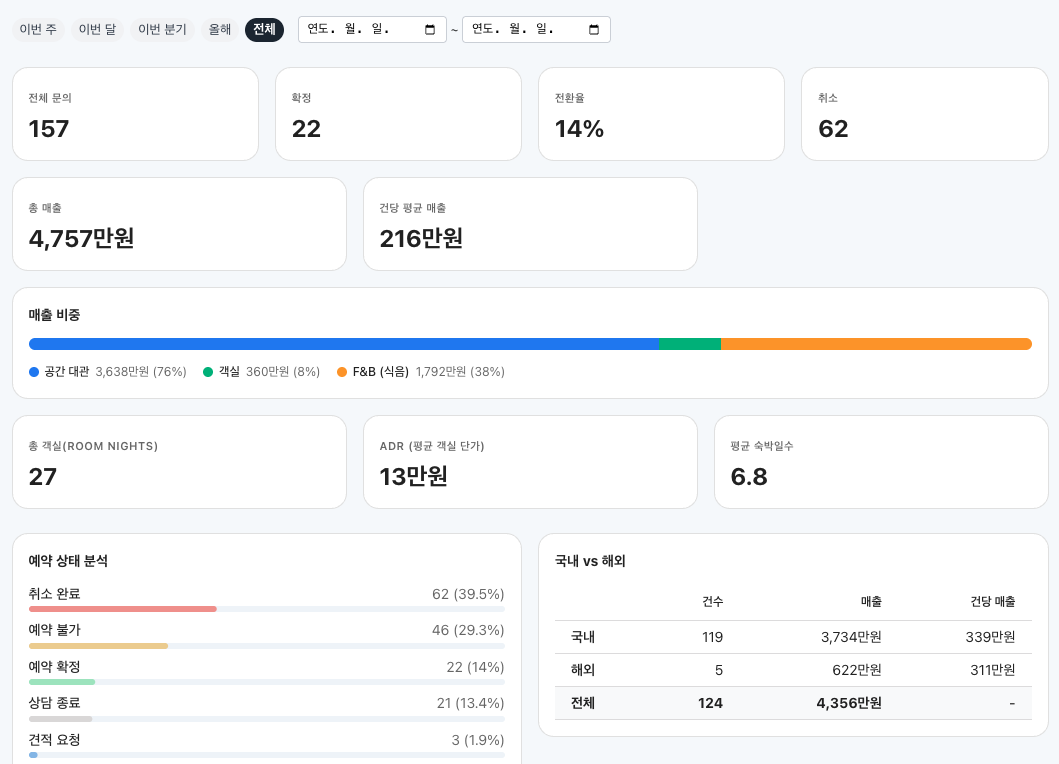Click the orange F&B (식음) legend dot
The width and height of the screenshot is (1059, 764).
[x=342, y=372]
